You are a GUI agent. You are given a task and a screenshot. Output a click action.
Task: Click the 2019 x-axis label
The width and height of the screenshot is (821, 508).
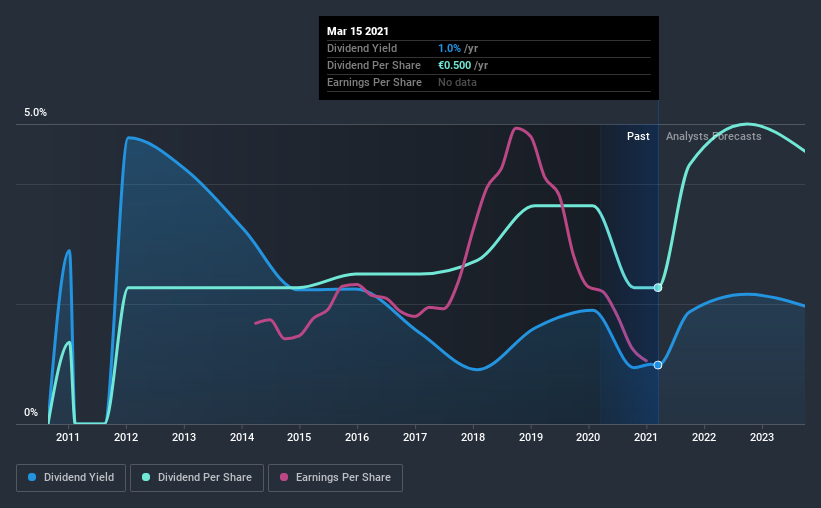coord(531,437)
